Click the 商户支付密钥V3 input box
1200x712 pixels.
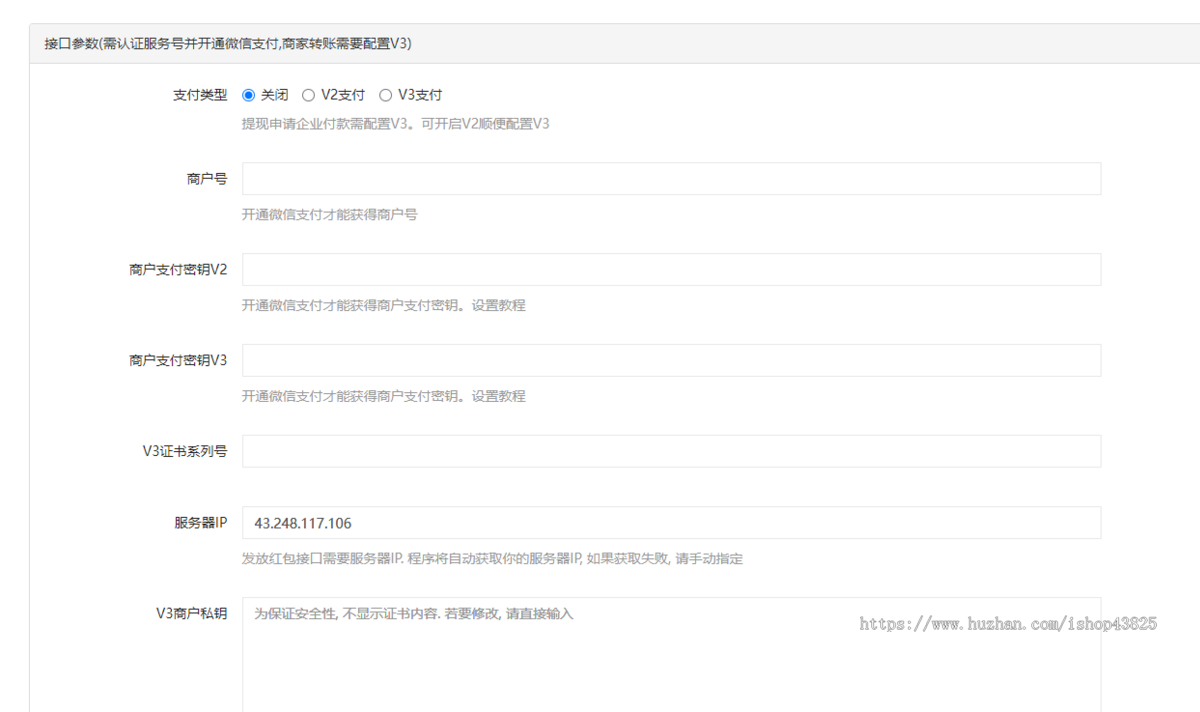coord(671,360)
